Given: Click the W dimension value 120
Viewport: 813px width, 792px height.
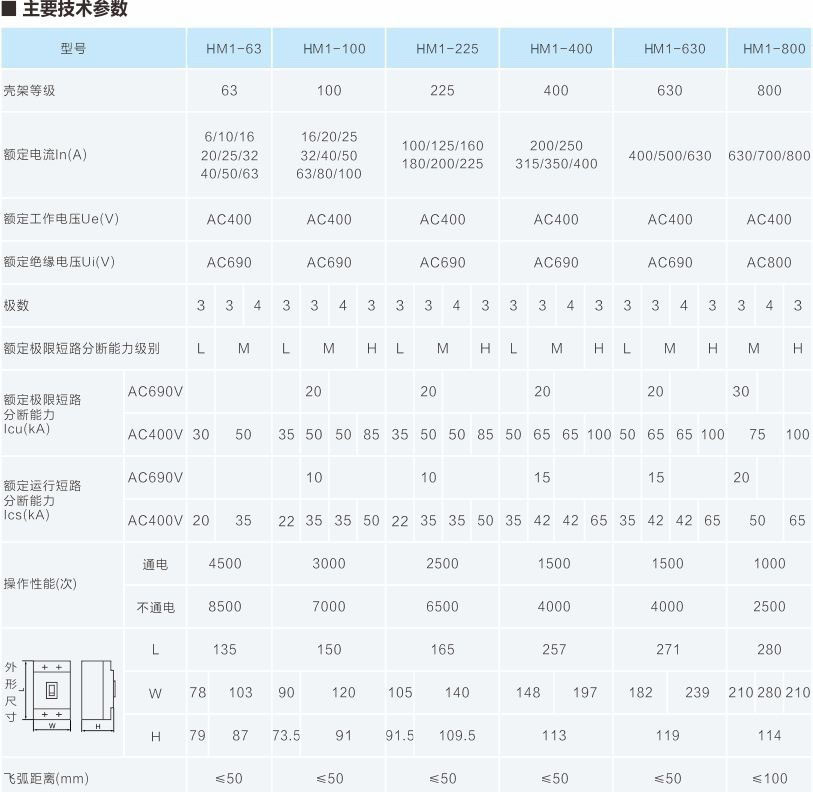Looking at the screenshot, I should pos(343,692).
